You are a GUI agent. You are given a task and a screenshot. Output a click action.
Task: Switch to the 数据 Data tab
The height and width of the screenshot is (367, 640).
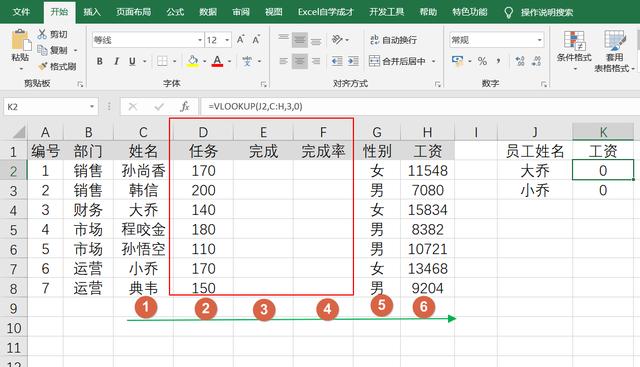coord(208,12)
